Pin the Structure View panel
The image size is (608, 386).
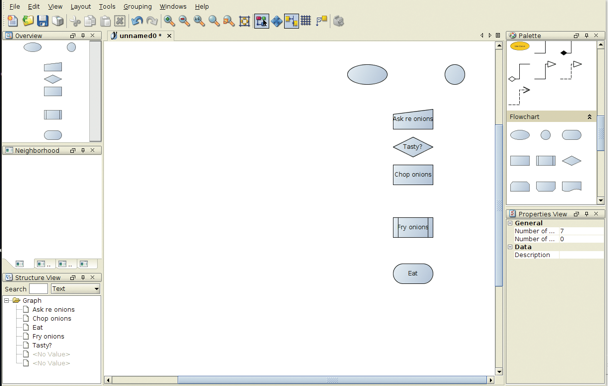(x=83, y=277)
